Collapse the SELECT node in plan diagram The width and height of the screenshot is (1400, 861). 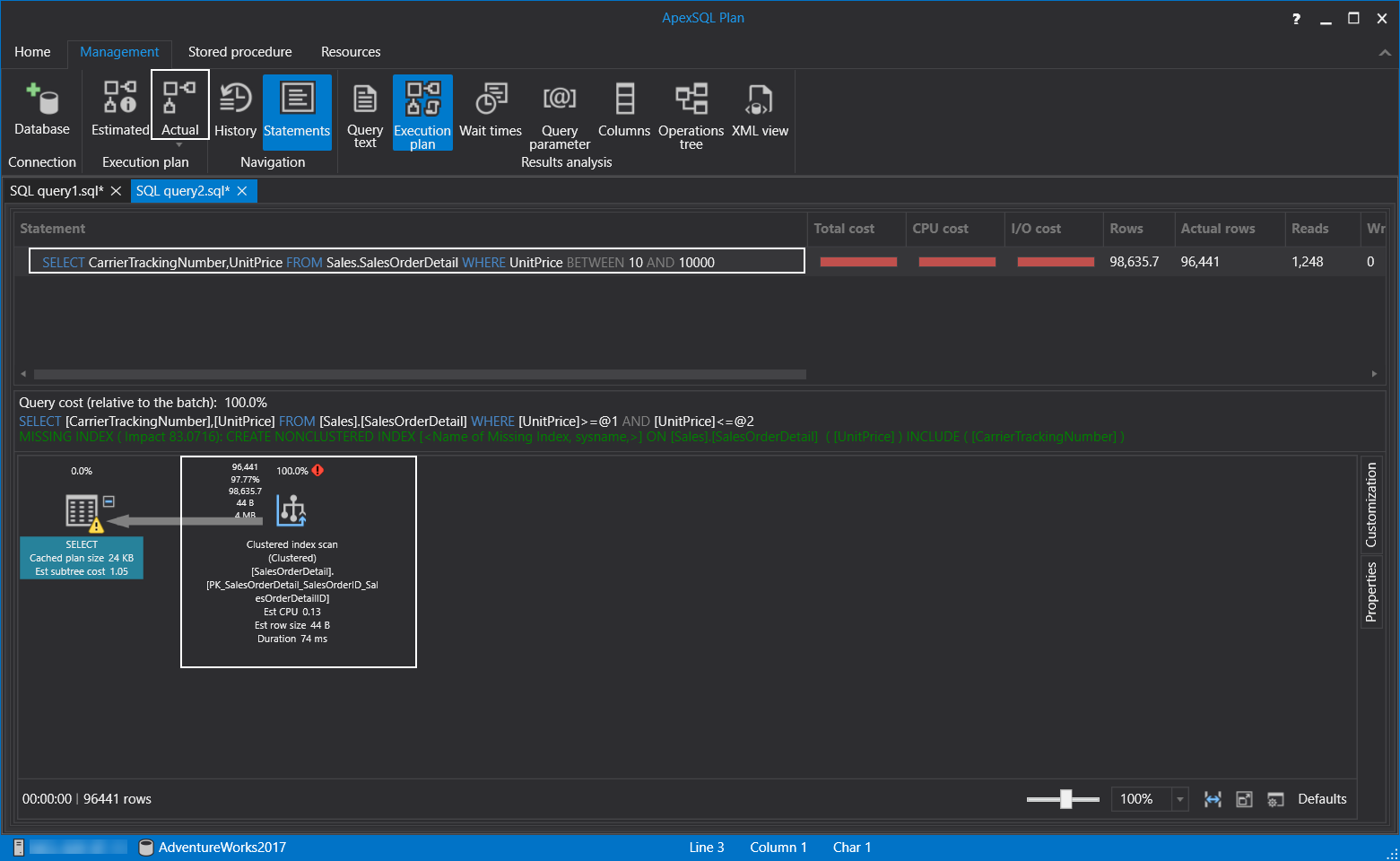coord(109,501)
